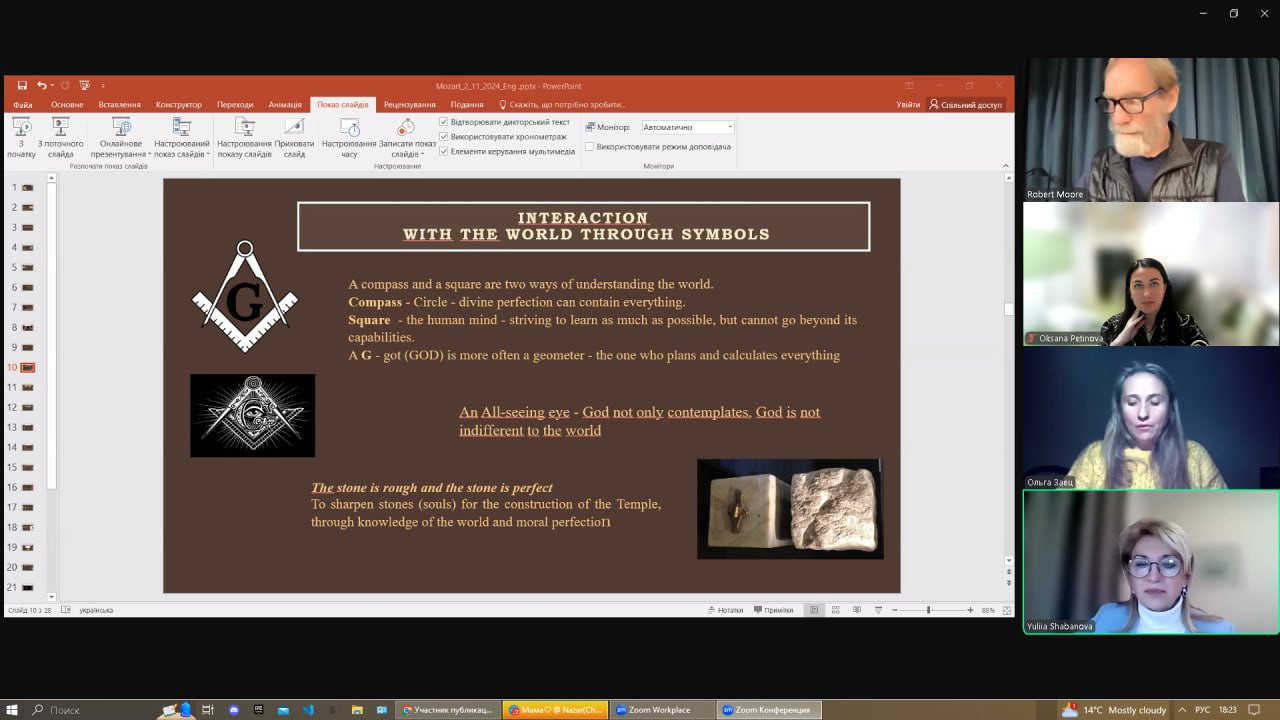Click the Redo icon in quick access toolbar
The width and height of the screenshot is (1280, 720).
point(65,86)
